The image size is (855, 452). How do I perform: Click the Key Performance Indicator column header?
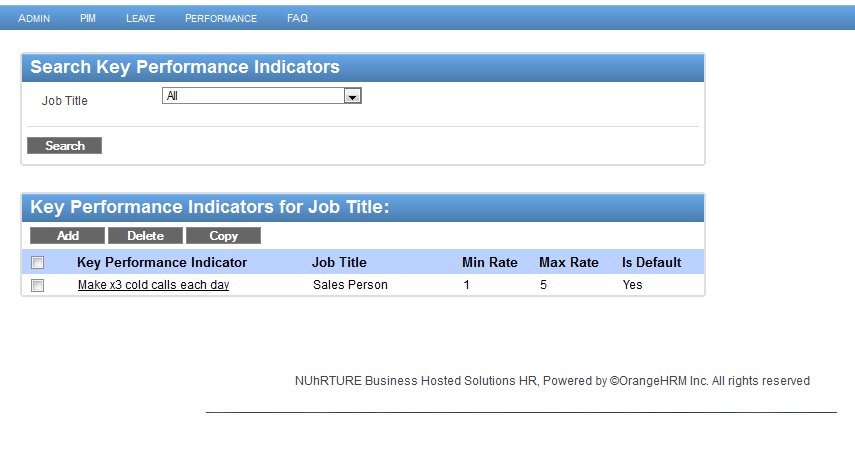pos(162,263)
